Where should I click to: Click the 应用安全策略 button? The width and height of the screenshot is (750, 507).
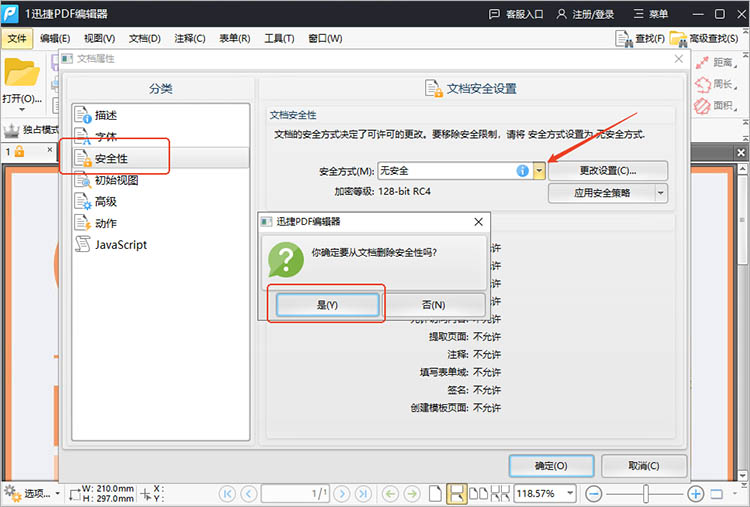[x=602, y=193]
